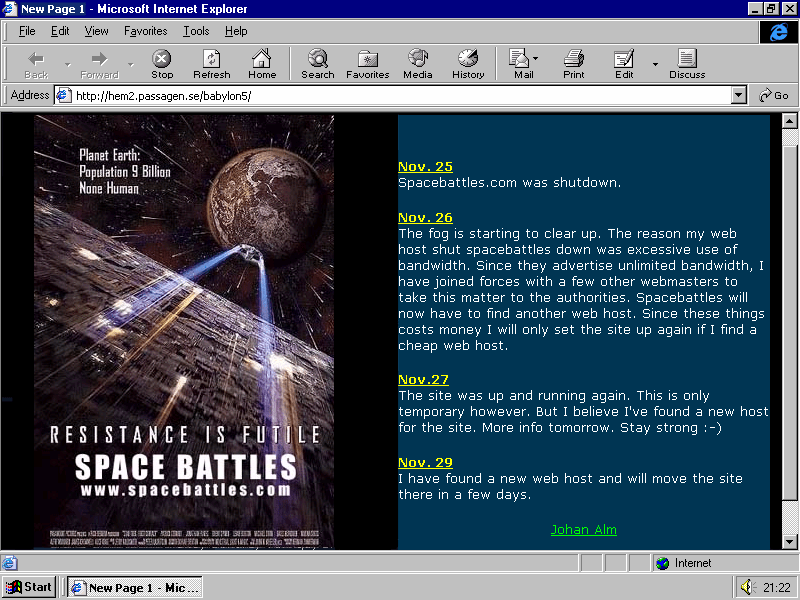Click the Johan Alm link
The height and width of the screenshot is (600, 800).
[584, 530]
